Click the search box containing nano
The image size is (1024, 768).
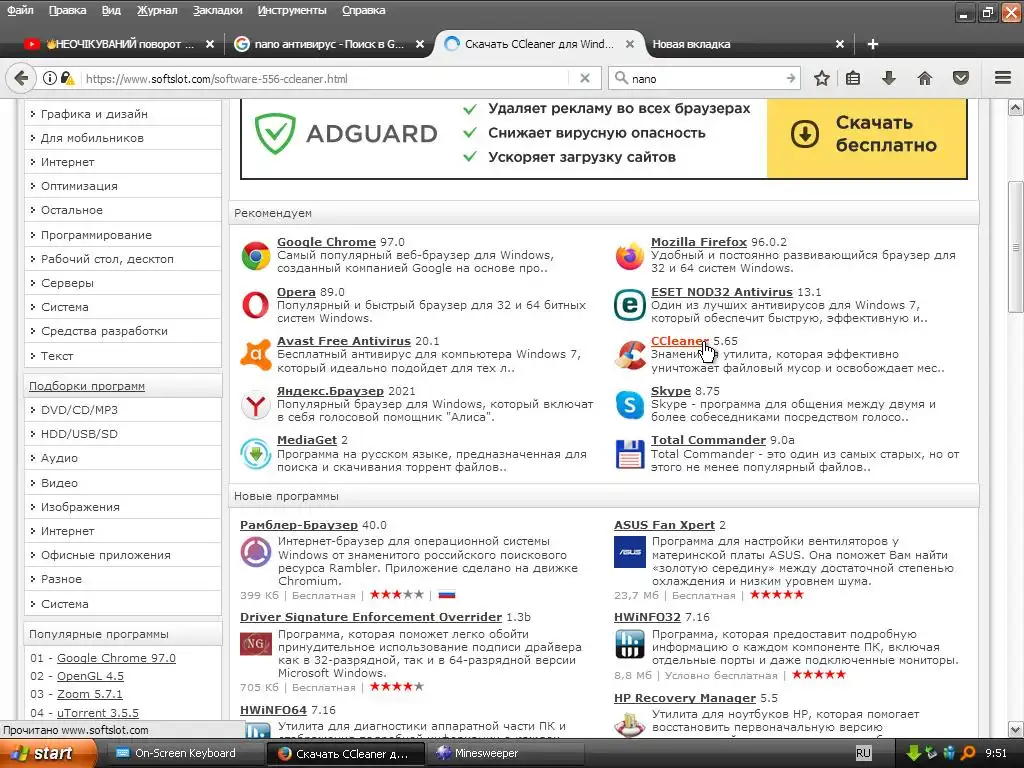click(702, 78)
